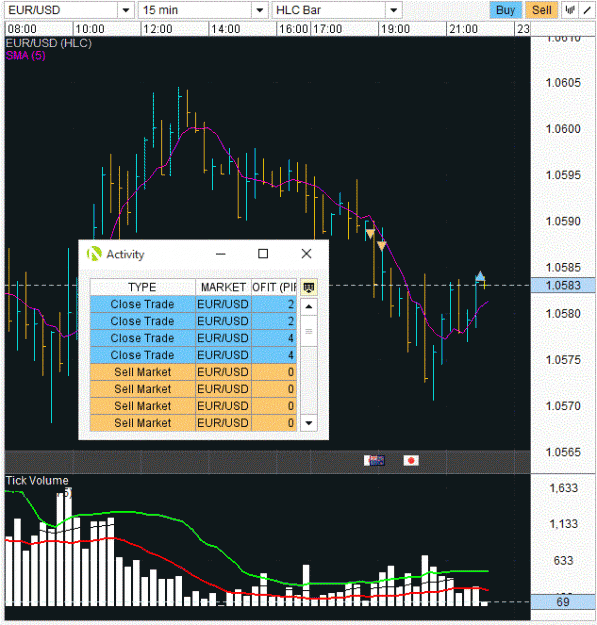This screenshot has height=625, width=597.
Task: Click the 17:00 time axis label
Action: (327, 29)
